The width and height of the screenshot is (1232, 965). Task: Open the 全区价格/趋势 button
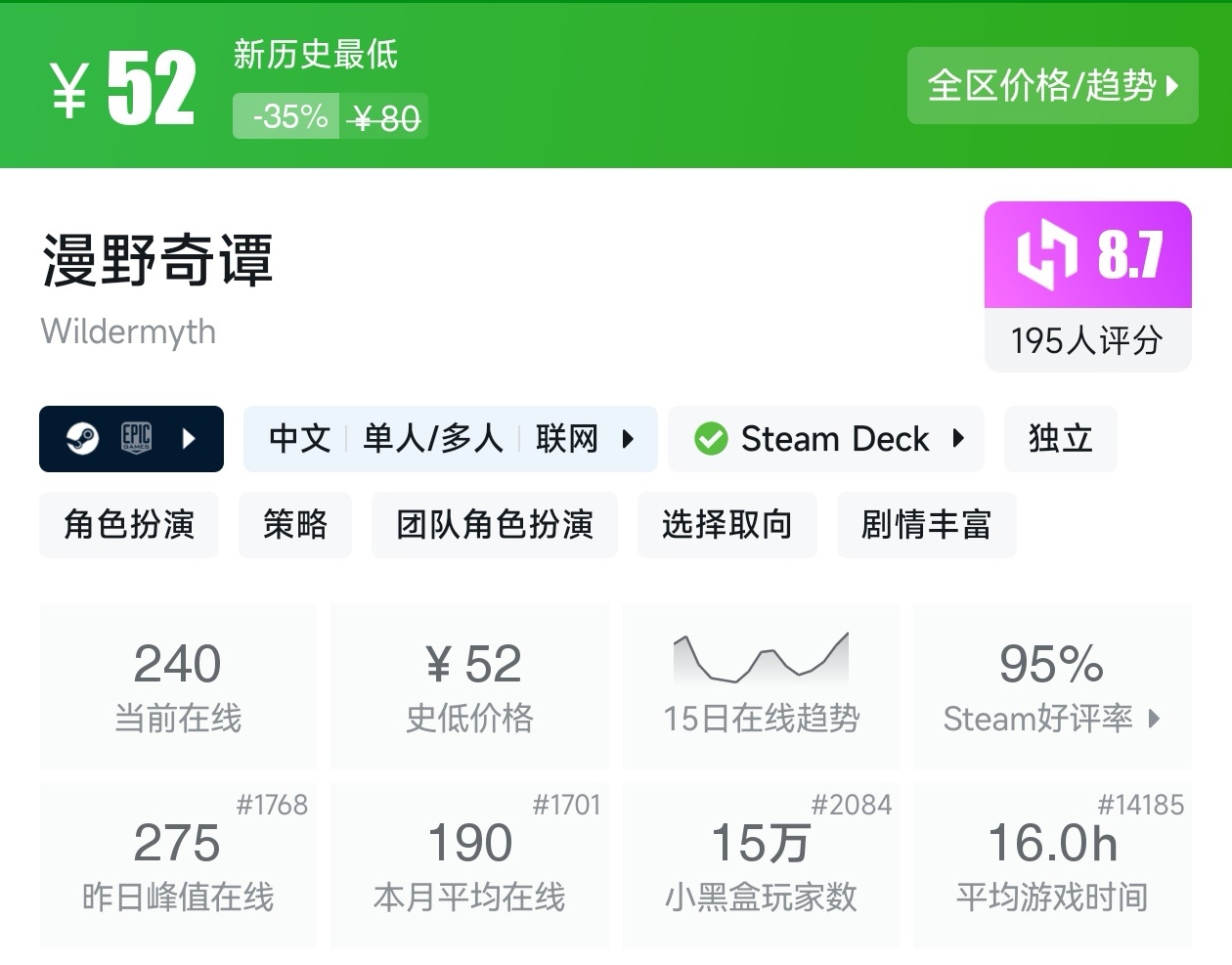pos(1052,85)
